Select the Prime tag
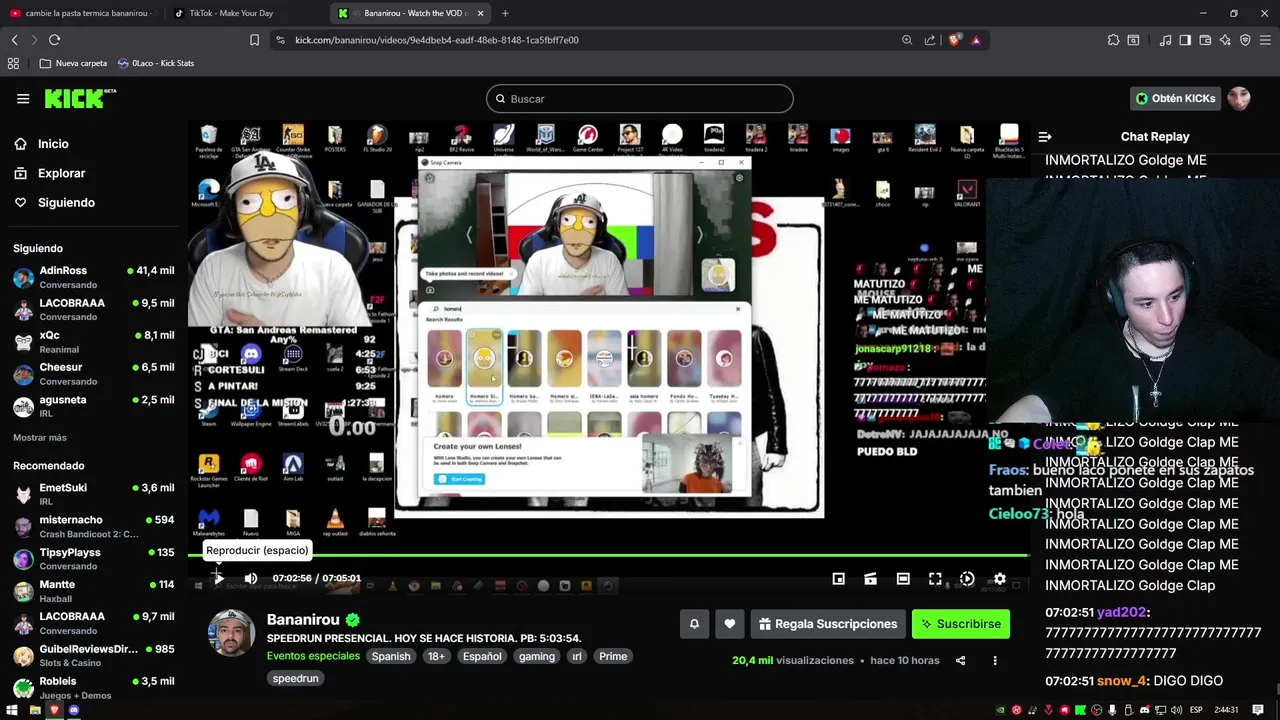This screenshot has width=1280, height=720. [x=613, y=657]
